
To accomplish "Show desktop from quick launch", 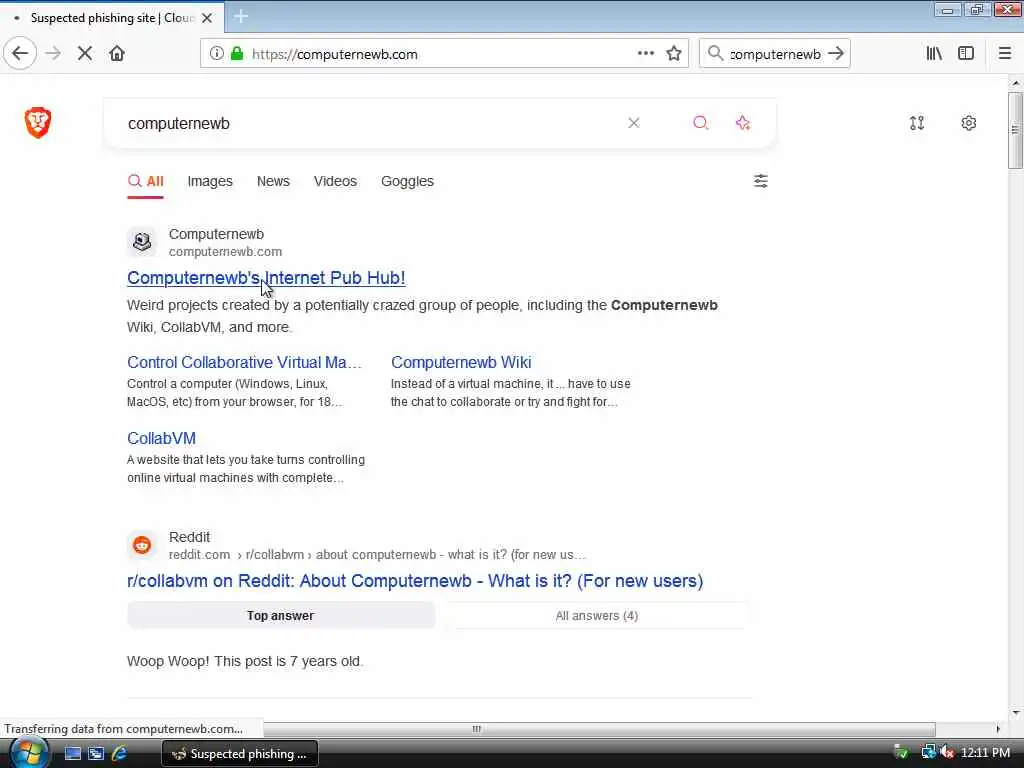I will coord(72,754).
